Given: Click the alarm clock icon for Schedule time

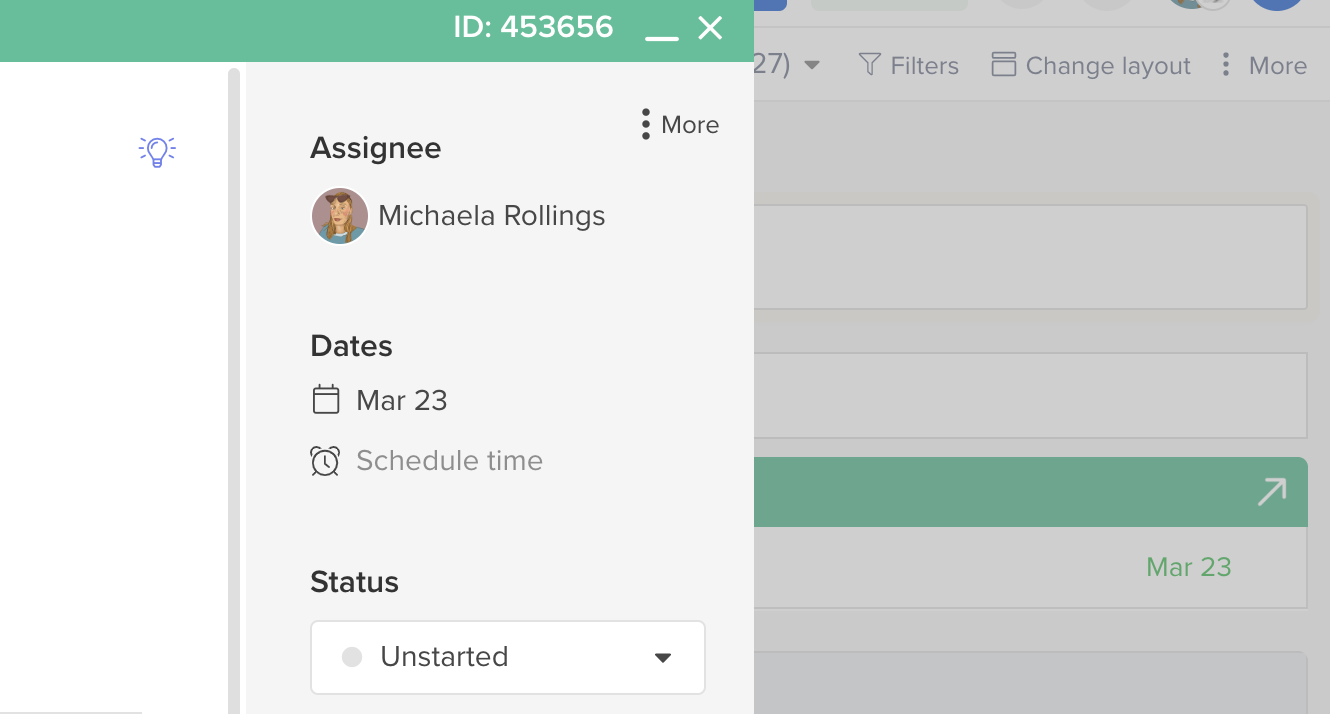Looking at the screenshot, I should (325, 461).
